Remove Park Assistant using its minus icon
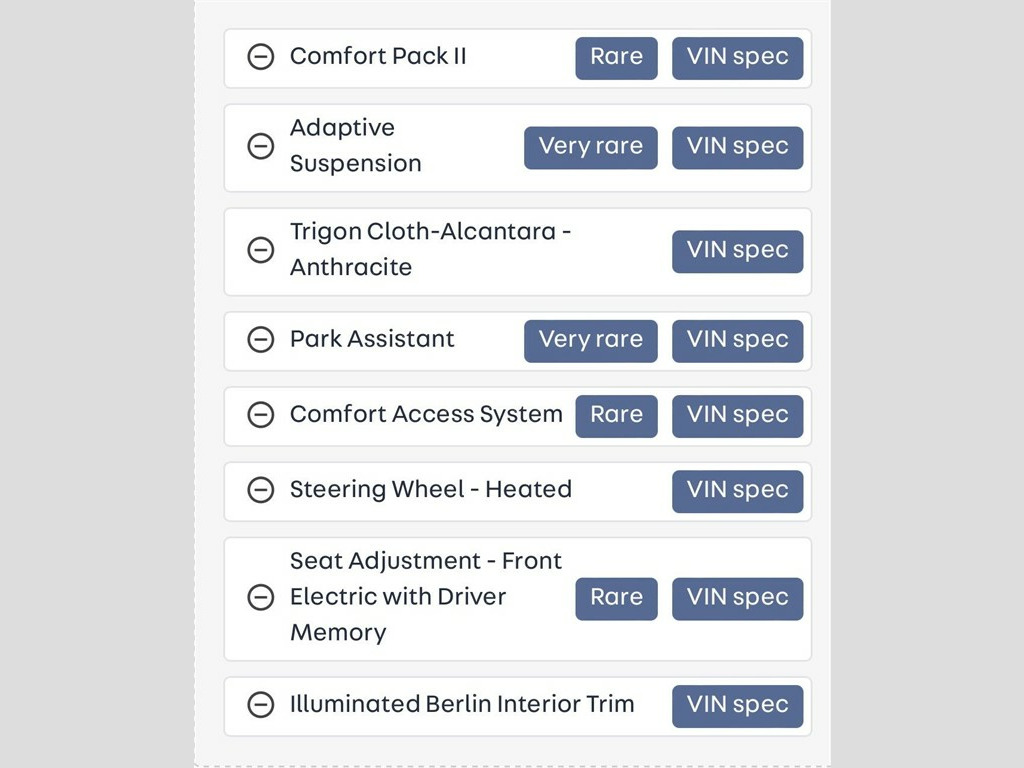The height and width of the screenshot is (768, 1024). (x=260, y=340)
